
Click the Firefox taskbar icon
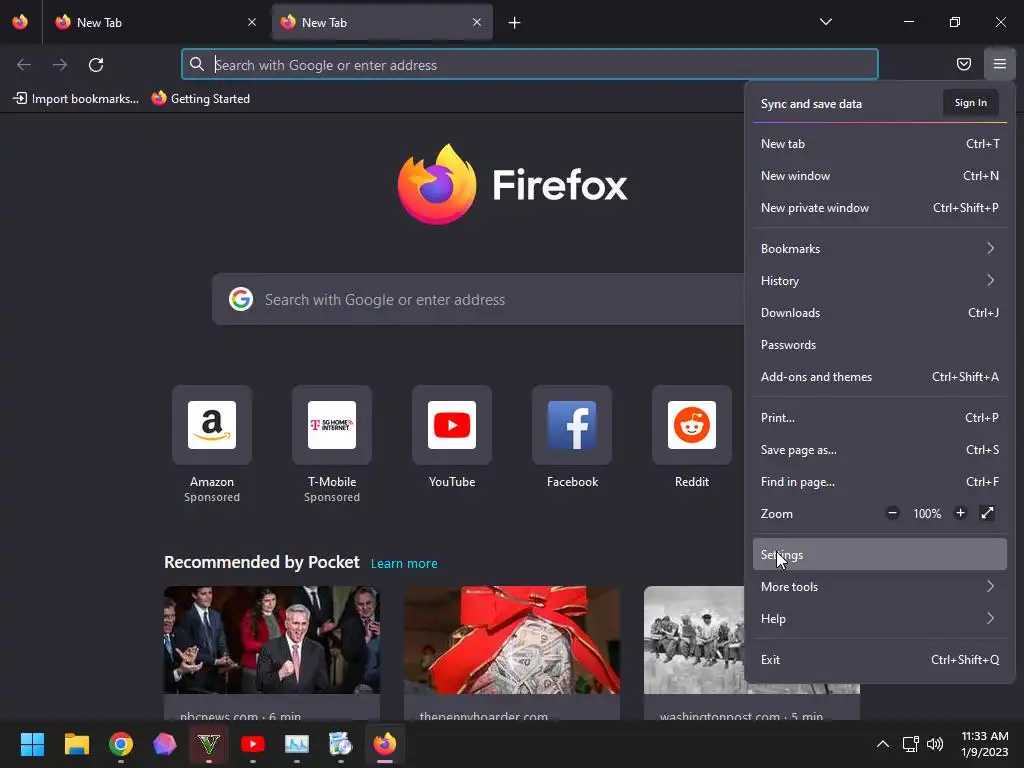(x=385, y=744)
